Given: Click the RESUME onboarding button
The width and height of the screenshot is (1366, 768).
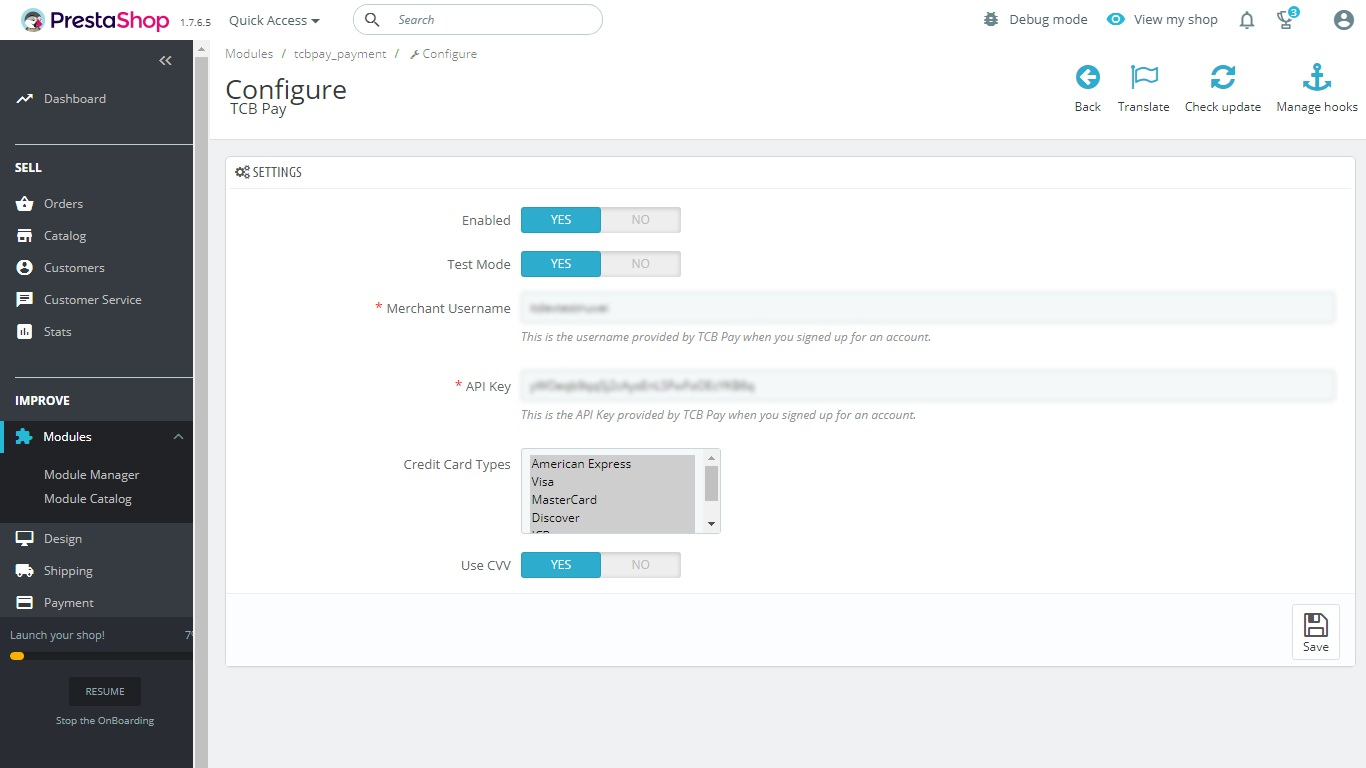Looking at the screenshot, I should [x=105, y=692].
